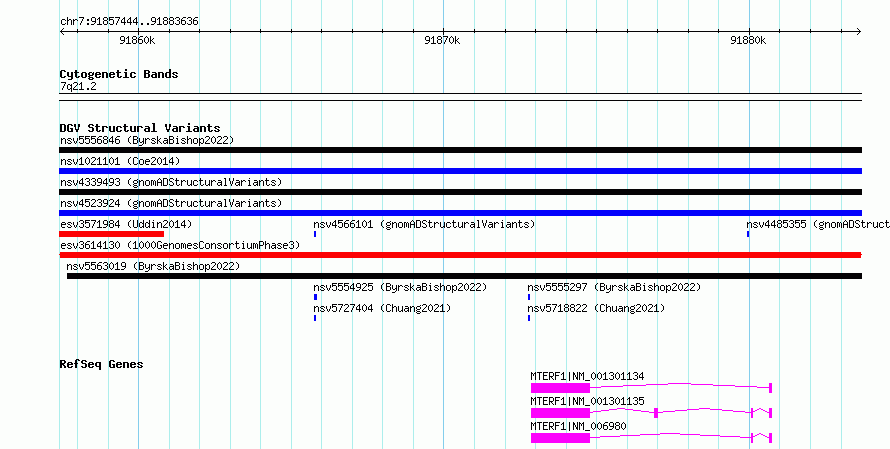This screenshot has height=449, width=890.
Task: Open nsv4523924 (gnomADStructuralVariants) label
Action: click(x=171, y=203)
